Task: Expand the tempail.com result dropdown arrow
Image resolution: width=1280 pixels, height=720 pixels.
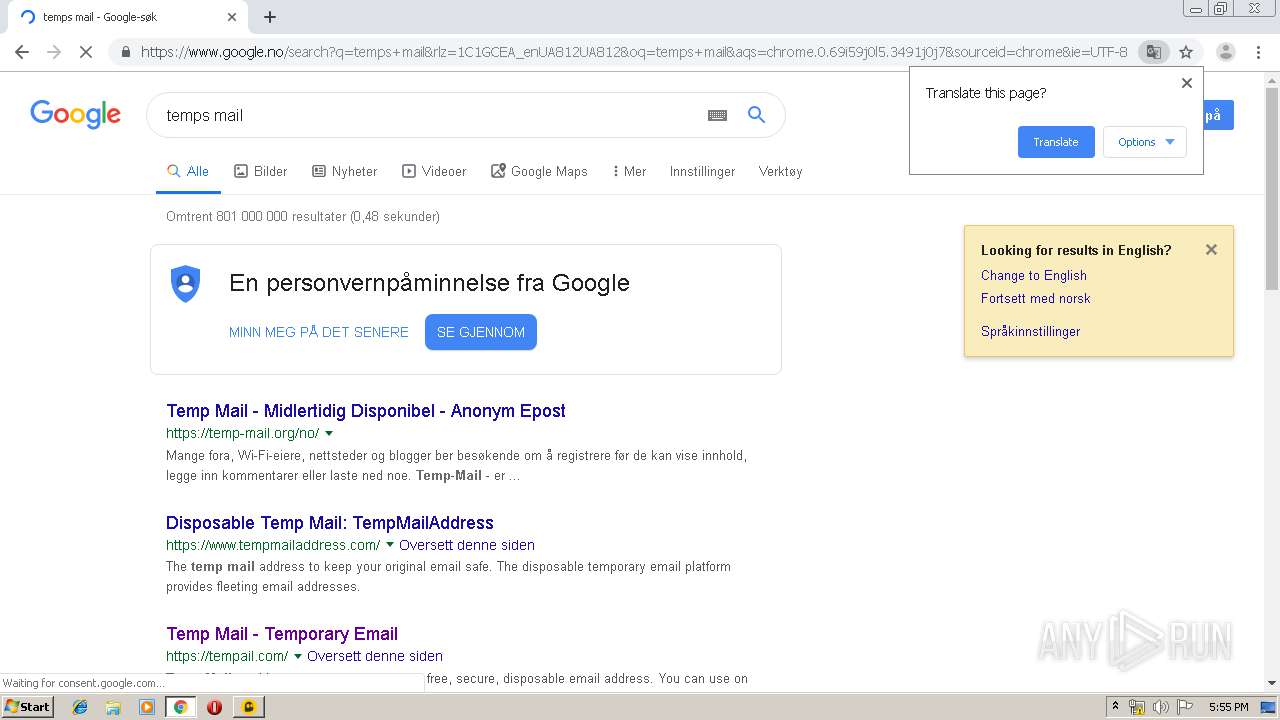Action: pyautogui.click(x=298, y=657)
